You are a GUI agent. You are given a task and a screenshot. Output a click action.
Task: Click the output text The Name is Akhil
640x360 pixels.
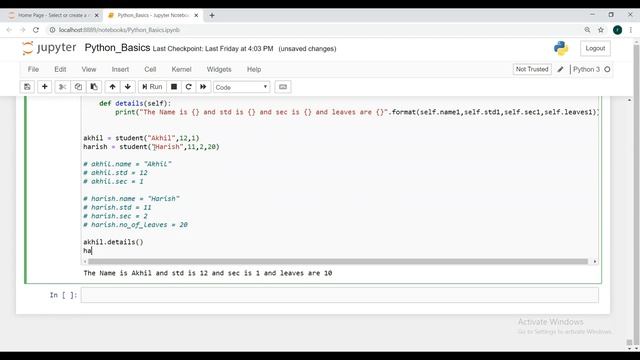pos(208,273)
